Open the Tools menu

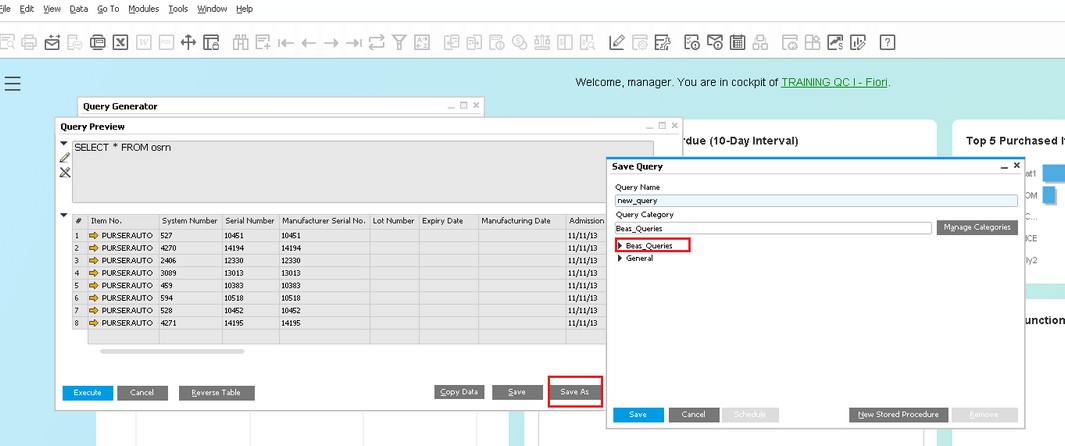pos(178,9)
